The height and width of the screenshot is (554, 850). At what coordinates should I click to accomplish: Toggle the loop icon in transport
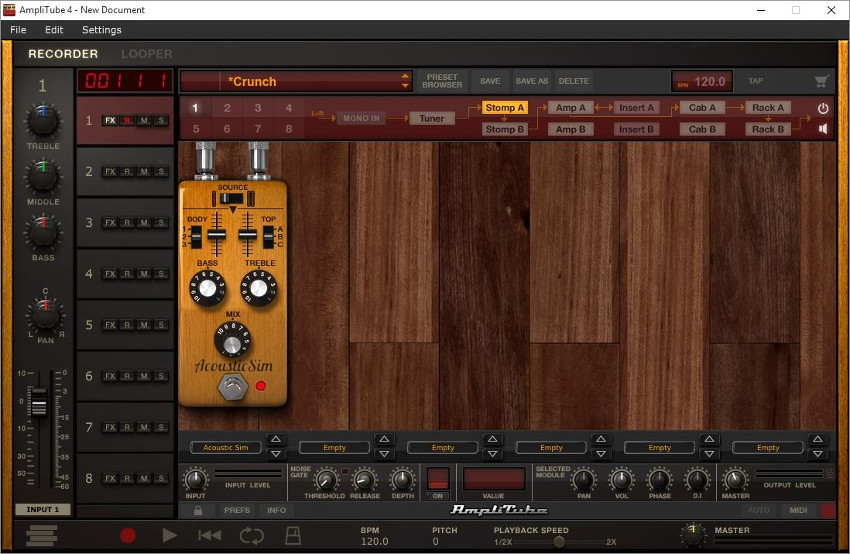252,536
